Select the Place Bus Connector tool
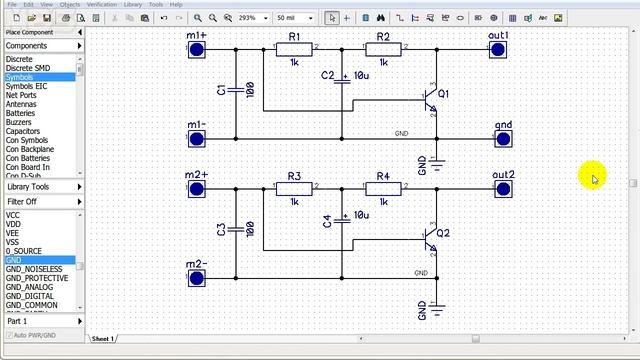640x360 pixels. click(430, 18)
